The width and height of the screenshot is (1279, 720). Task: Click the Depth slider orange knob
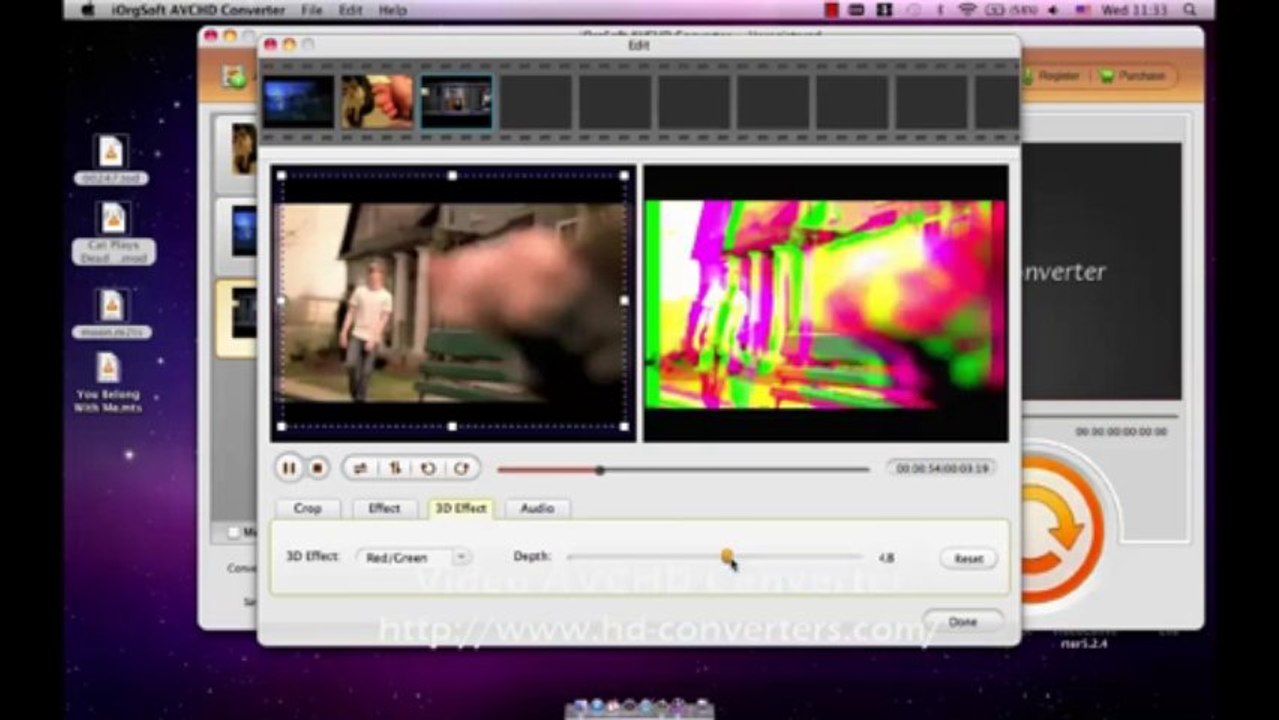coord(728,555)
